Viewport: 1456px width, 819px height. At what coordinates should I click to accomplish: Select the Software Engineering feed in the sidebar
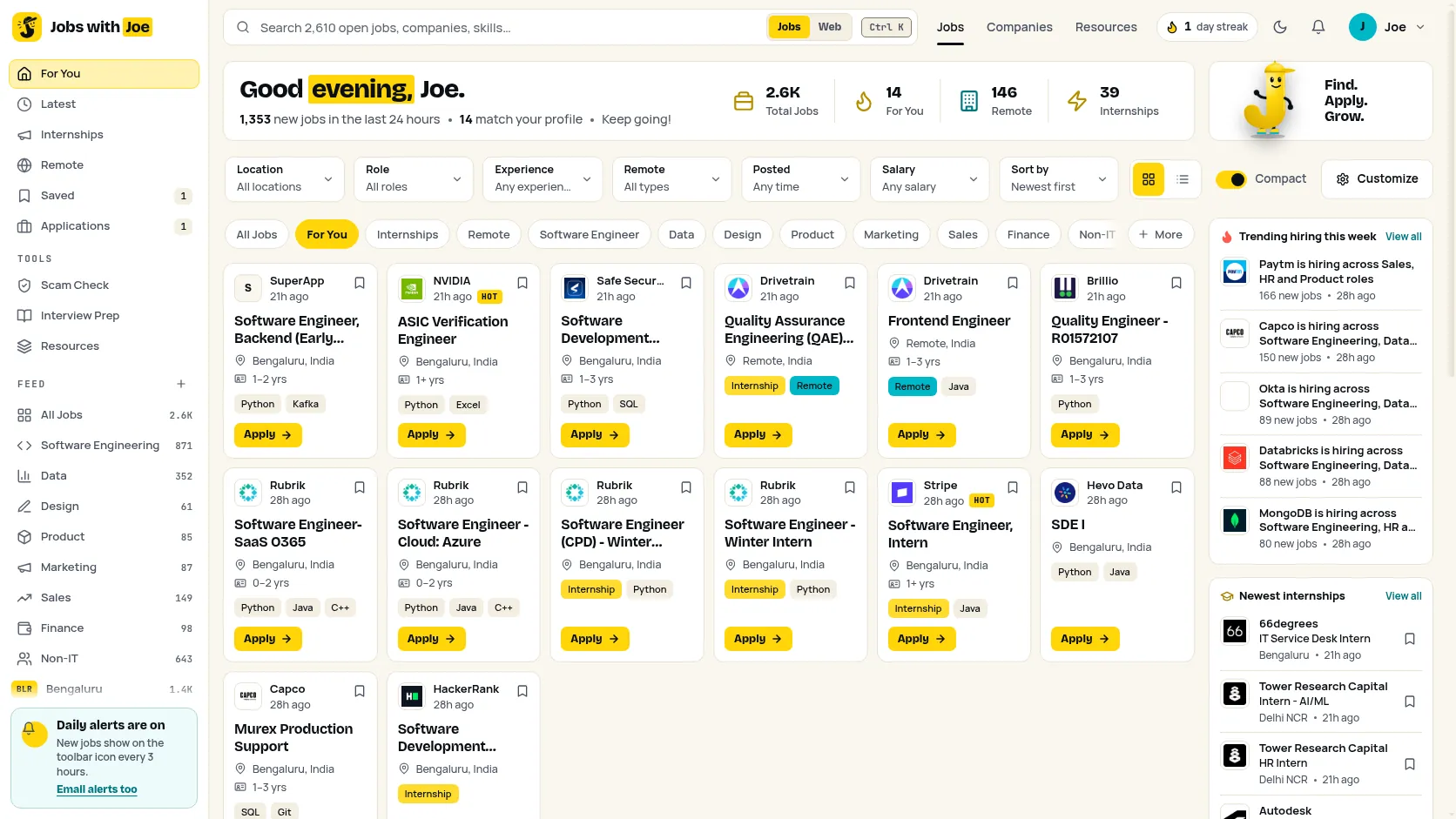point(104,446)
